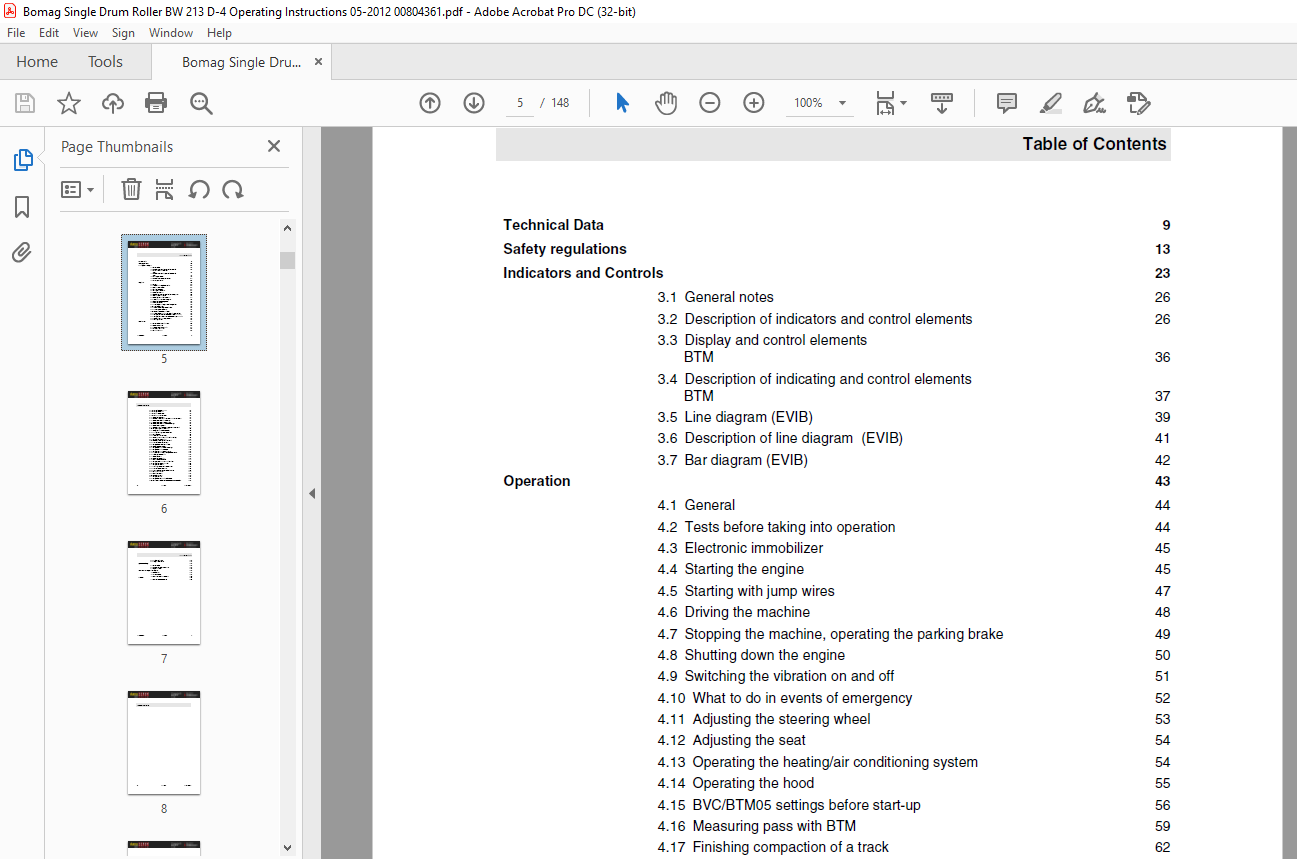
Task: Open the Page Thumbnails sidebar icon
Action: click(x=22, y=159)
